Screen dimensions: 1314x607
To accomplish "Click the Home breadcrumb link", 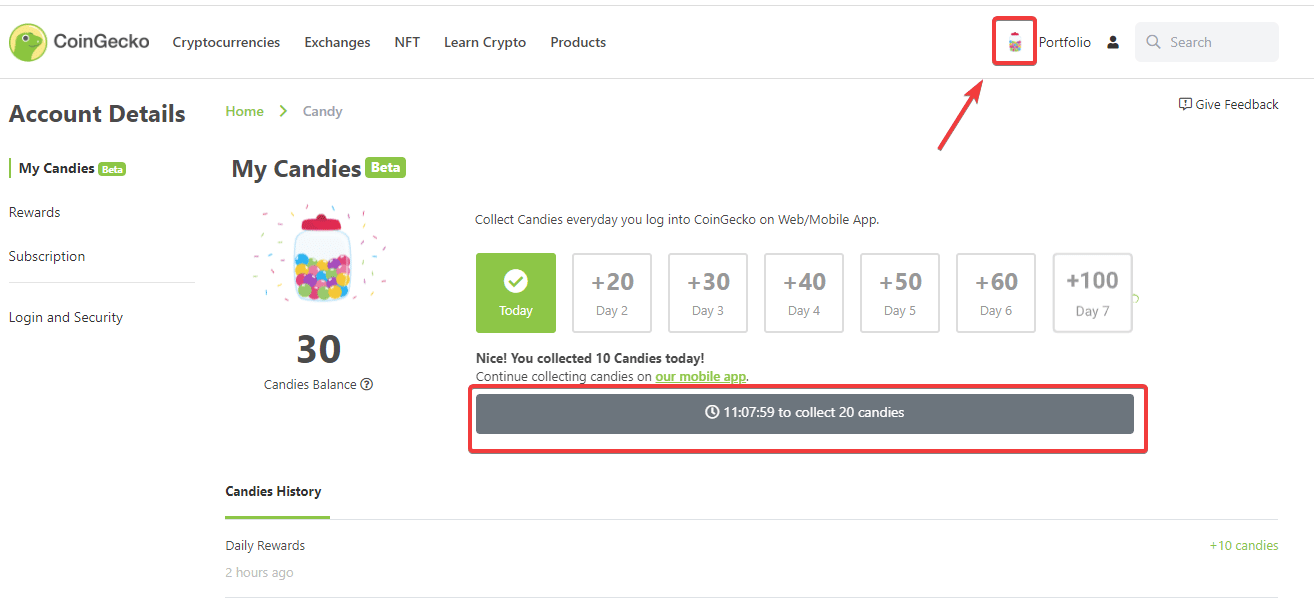I will coord(244,110).
